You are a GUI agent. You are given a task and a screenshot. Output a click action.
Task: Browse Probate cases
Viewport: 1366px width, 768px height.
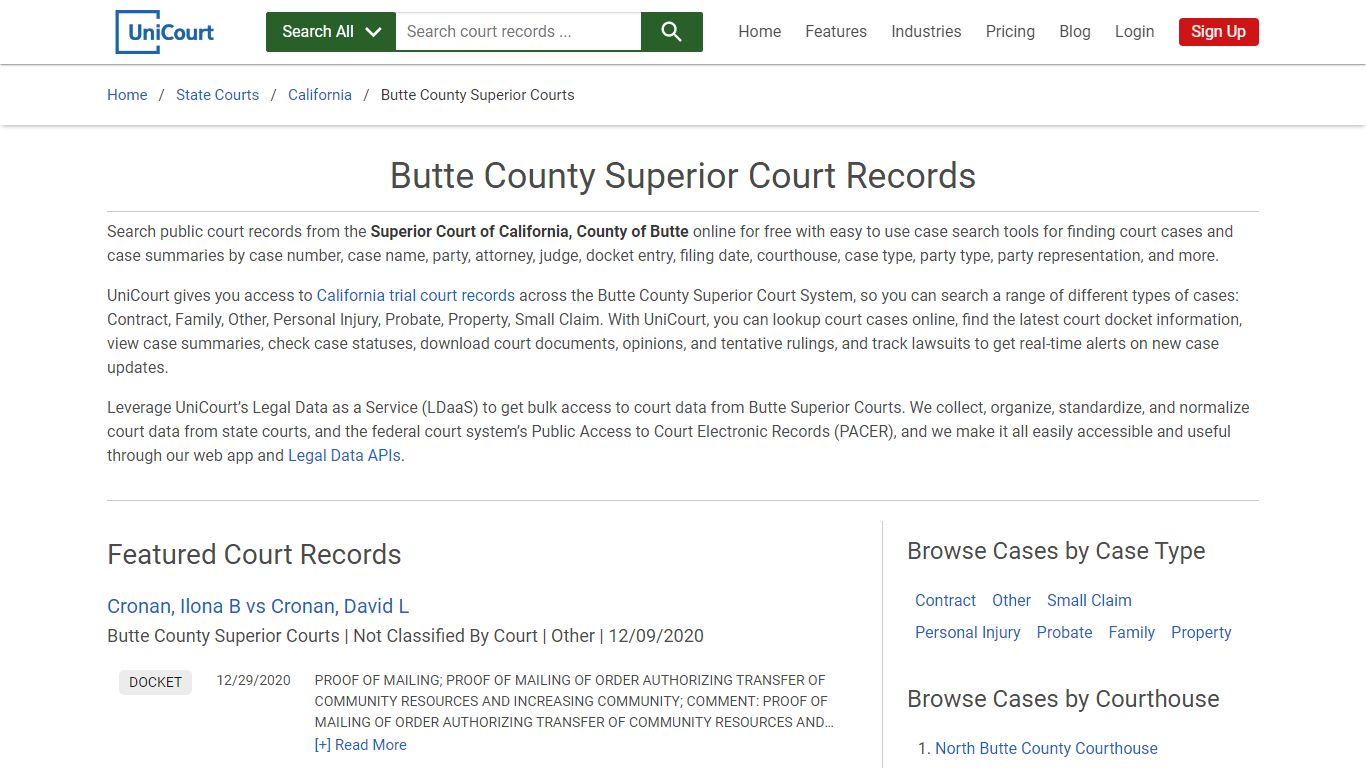click(x=1064, y=633)
